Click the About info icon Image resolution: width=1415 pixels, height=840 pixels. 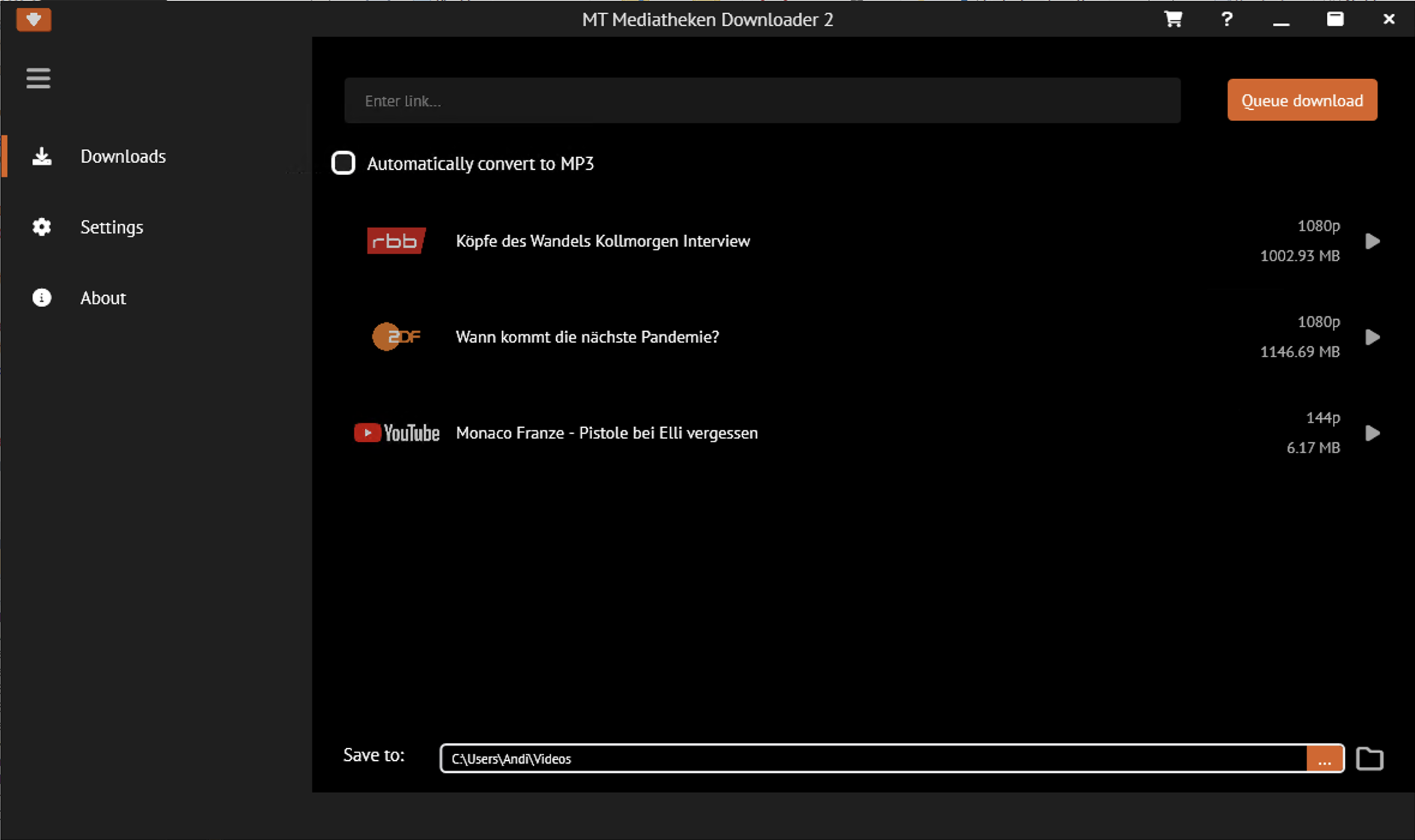click(41, 298)
